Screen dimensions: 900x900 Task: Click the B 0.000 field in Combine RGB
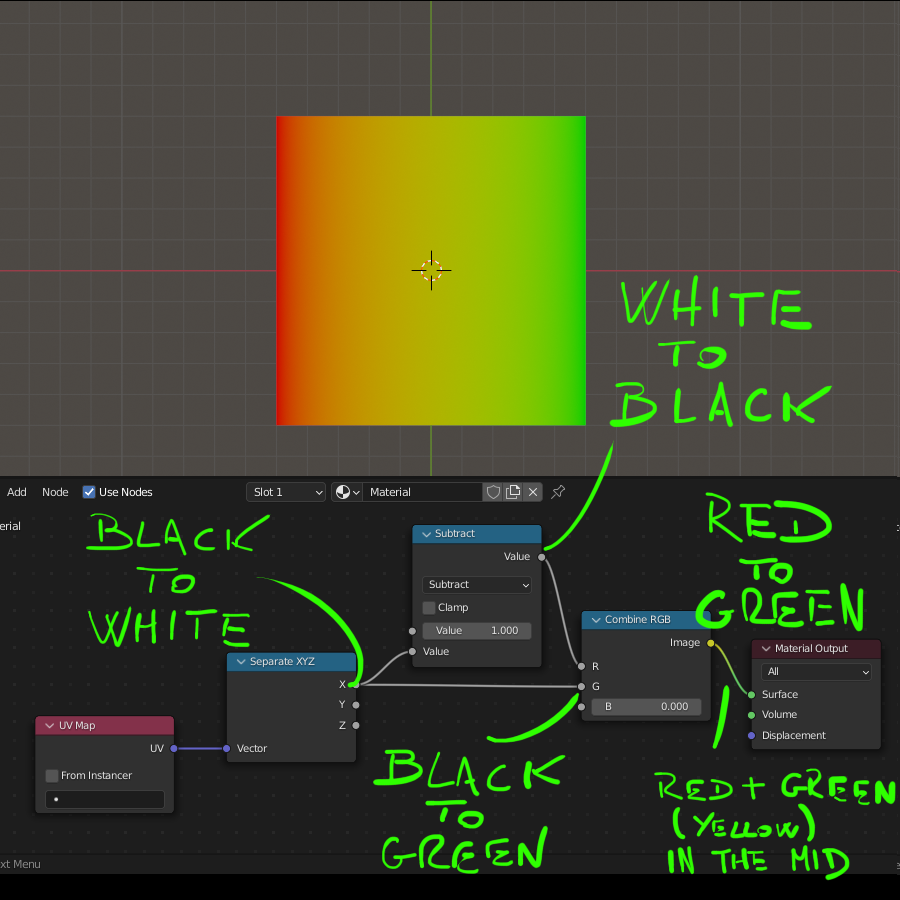point(646,707)
